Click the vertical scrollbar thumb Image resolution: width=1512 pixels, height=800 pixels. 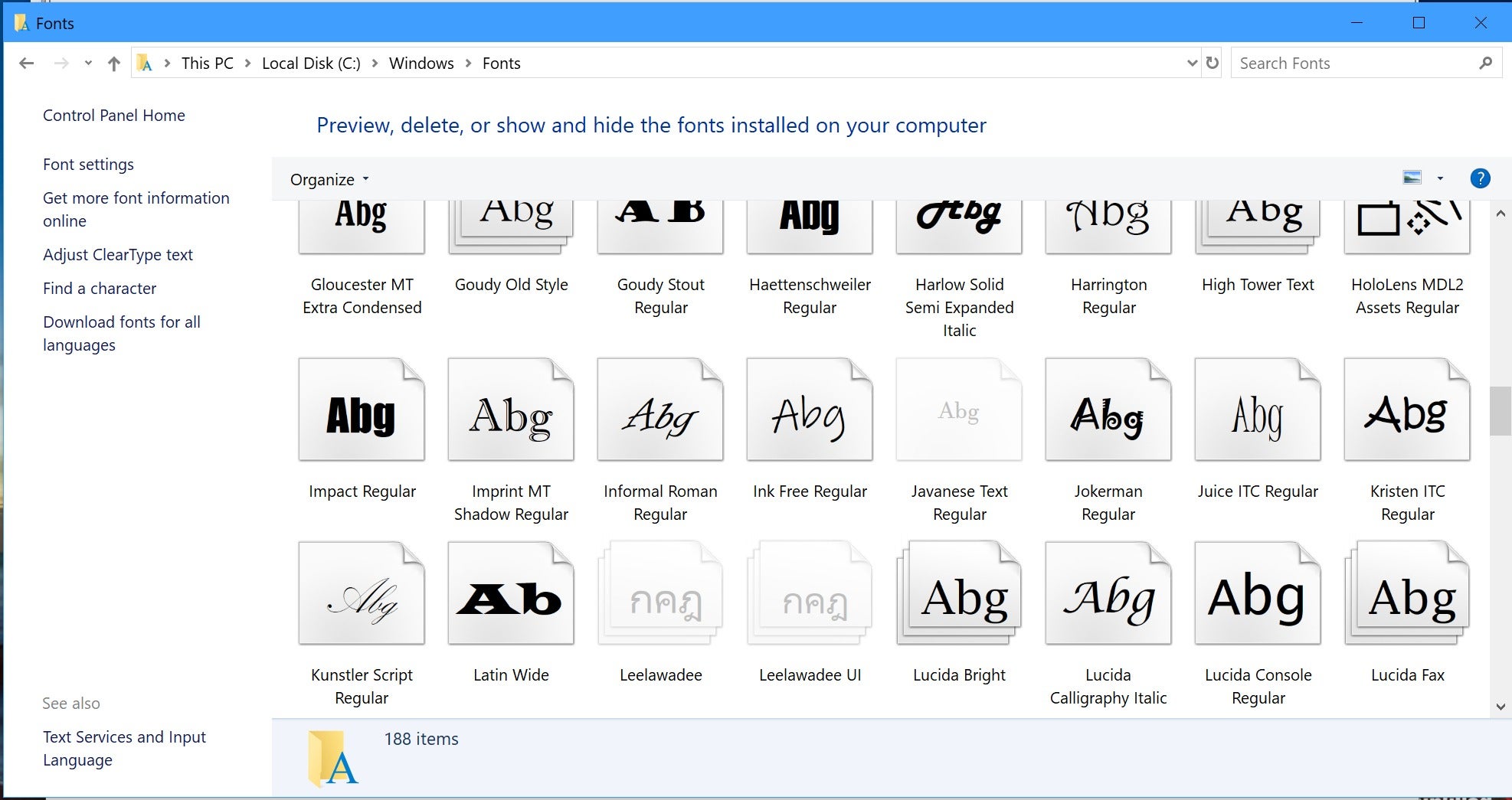(1500, 411)
